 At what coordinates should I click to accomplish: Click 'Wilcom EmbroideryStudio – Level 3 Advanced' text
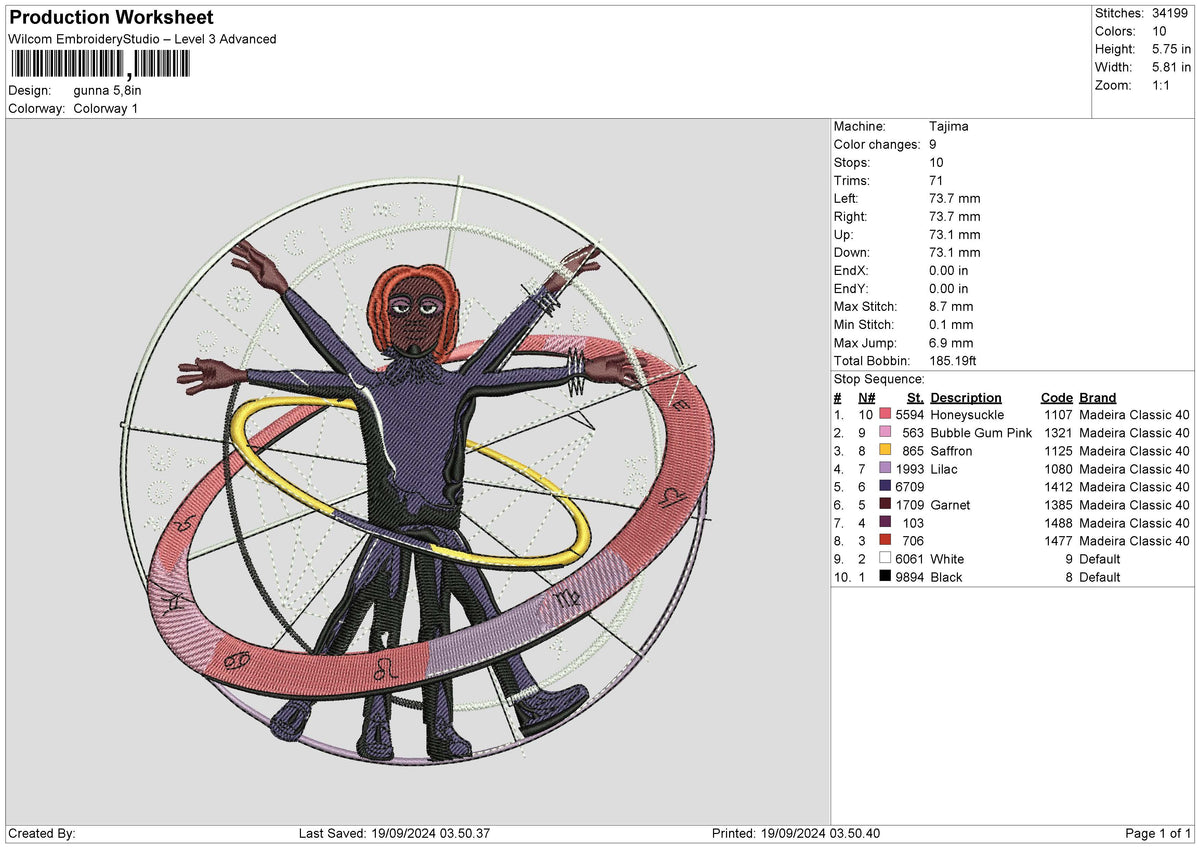[x=142, y=39]
